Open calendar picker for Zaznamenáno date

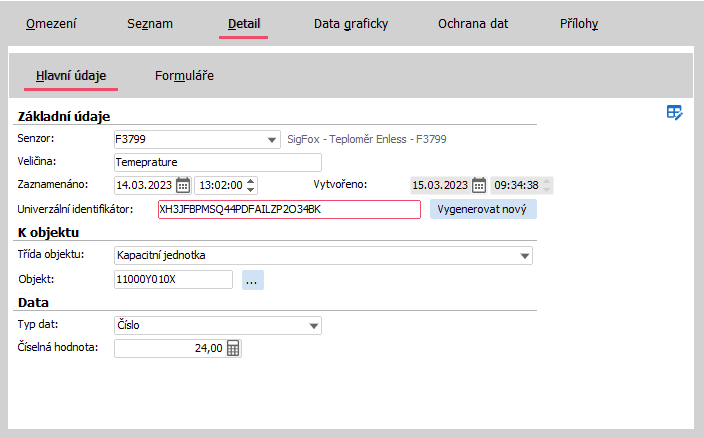pos(183,185)
